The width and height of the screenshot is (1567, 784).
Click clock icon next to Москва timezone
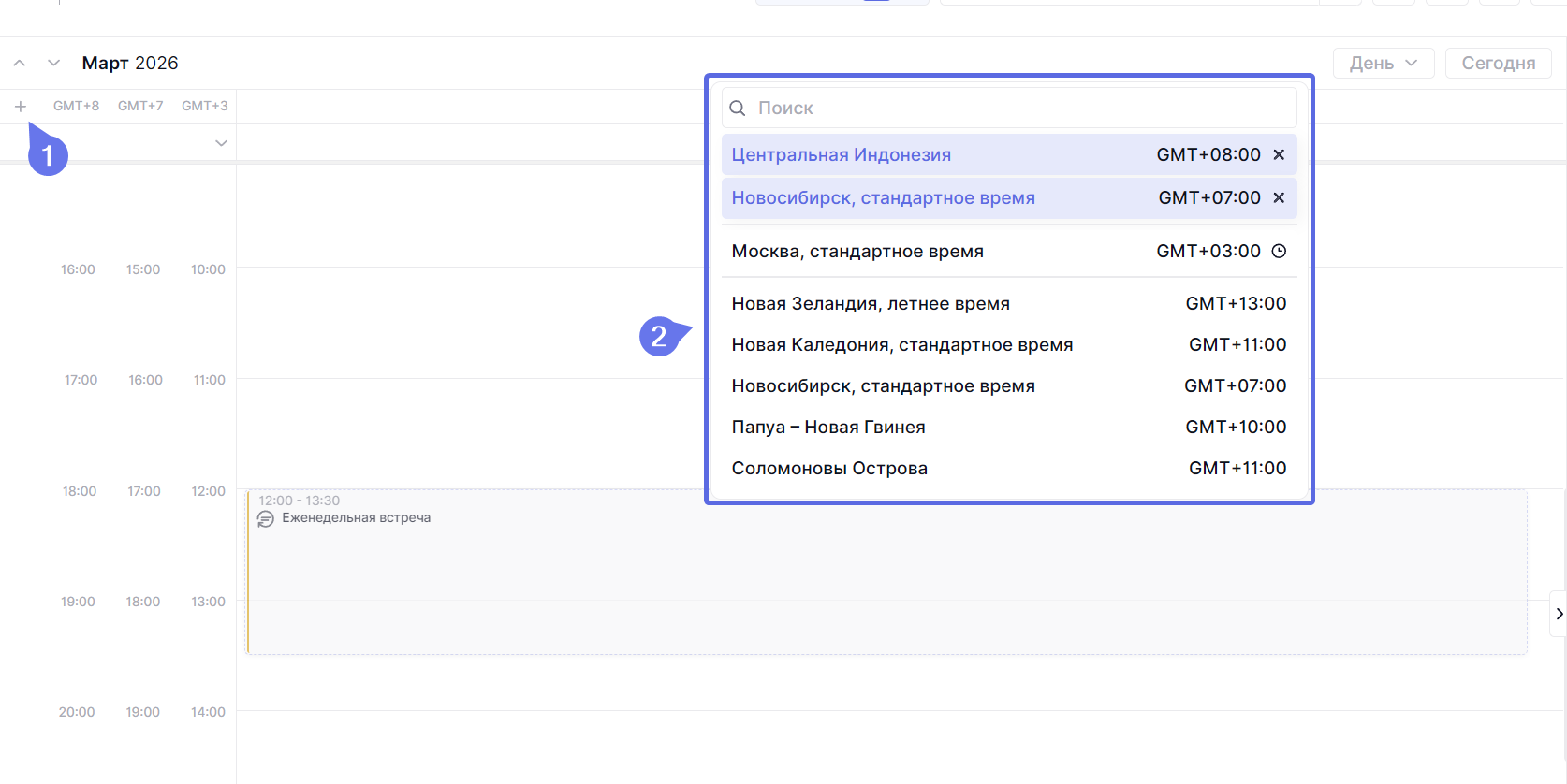1279,252
